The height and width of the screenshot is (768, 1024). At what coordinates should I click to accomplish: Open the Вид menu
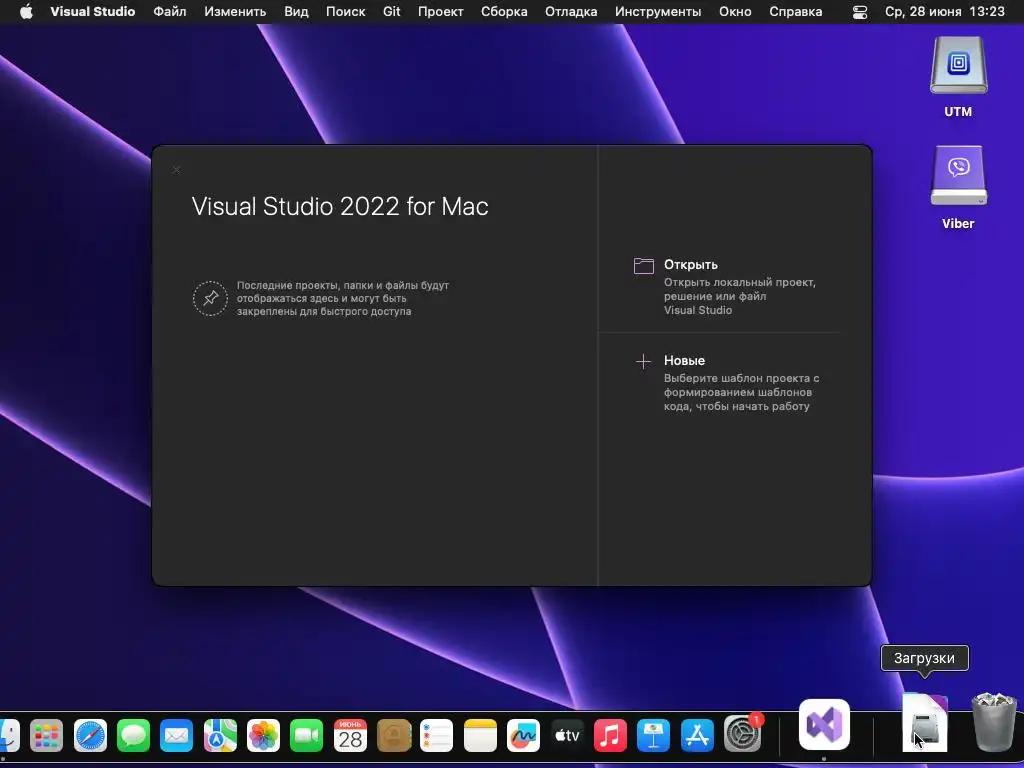296,11
